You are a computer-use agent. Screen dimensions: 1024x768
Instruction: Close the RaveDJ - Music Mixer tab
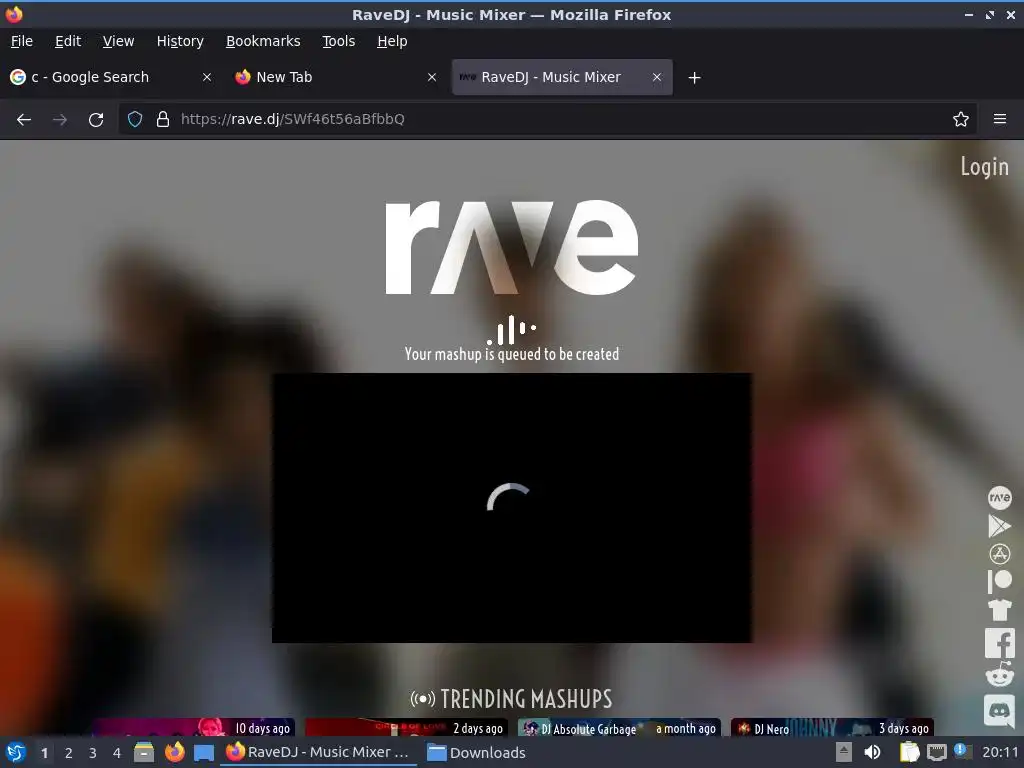pos(657,77)
